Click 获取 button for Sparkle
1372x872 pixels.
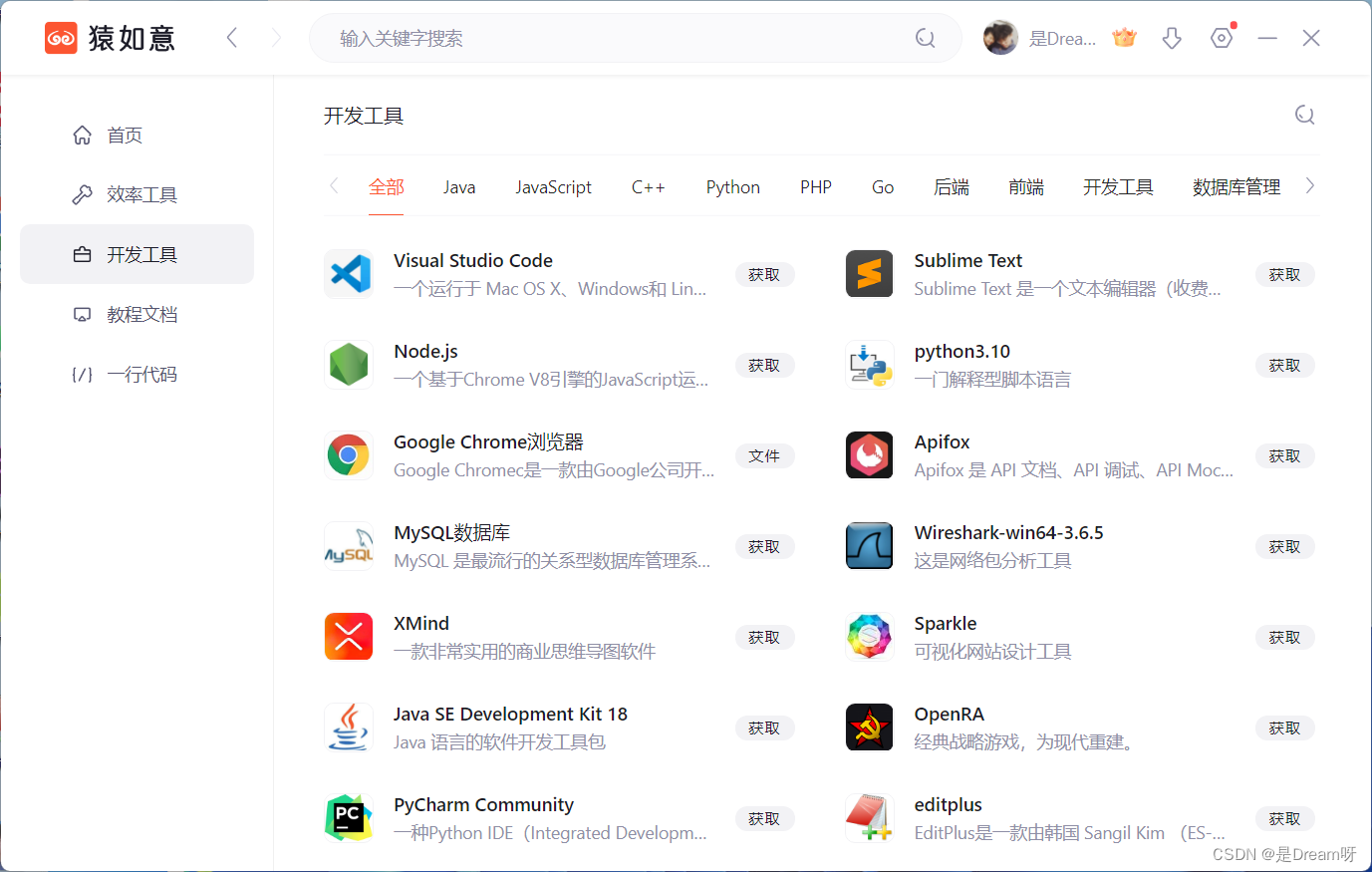tap(1284, 637)
